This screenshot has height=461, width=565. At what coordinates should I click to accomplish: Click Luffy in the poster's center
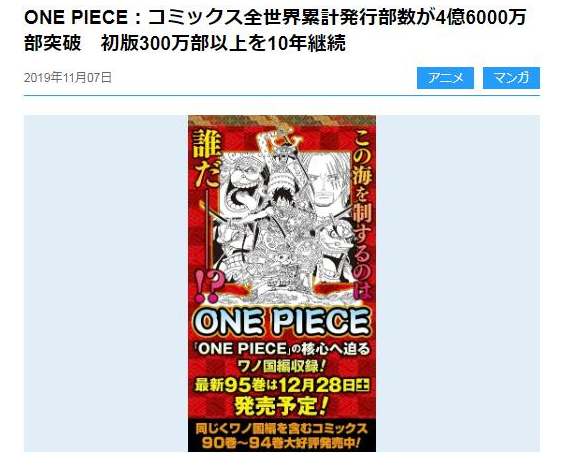tap(281, 202)
